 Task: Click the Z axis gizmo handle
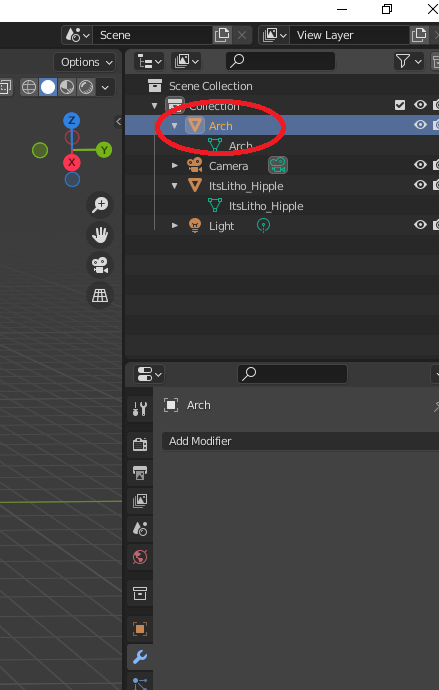click(72, 120)
